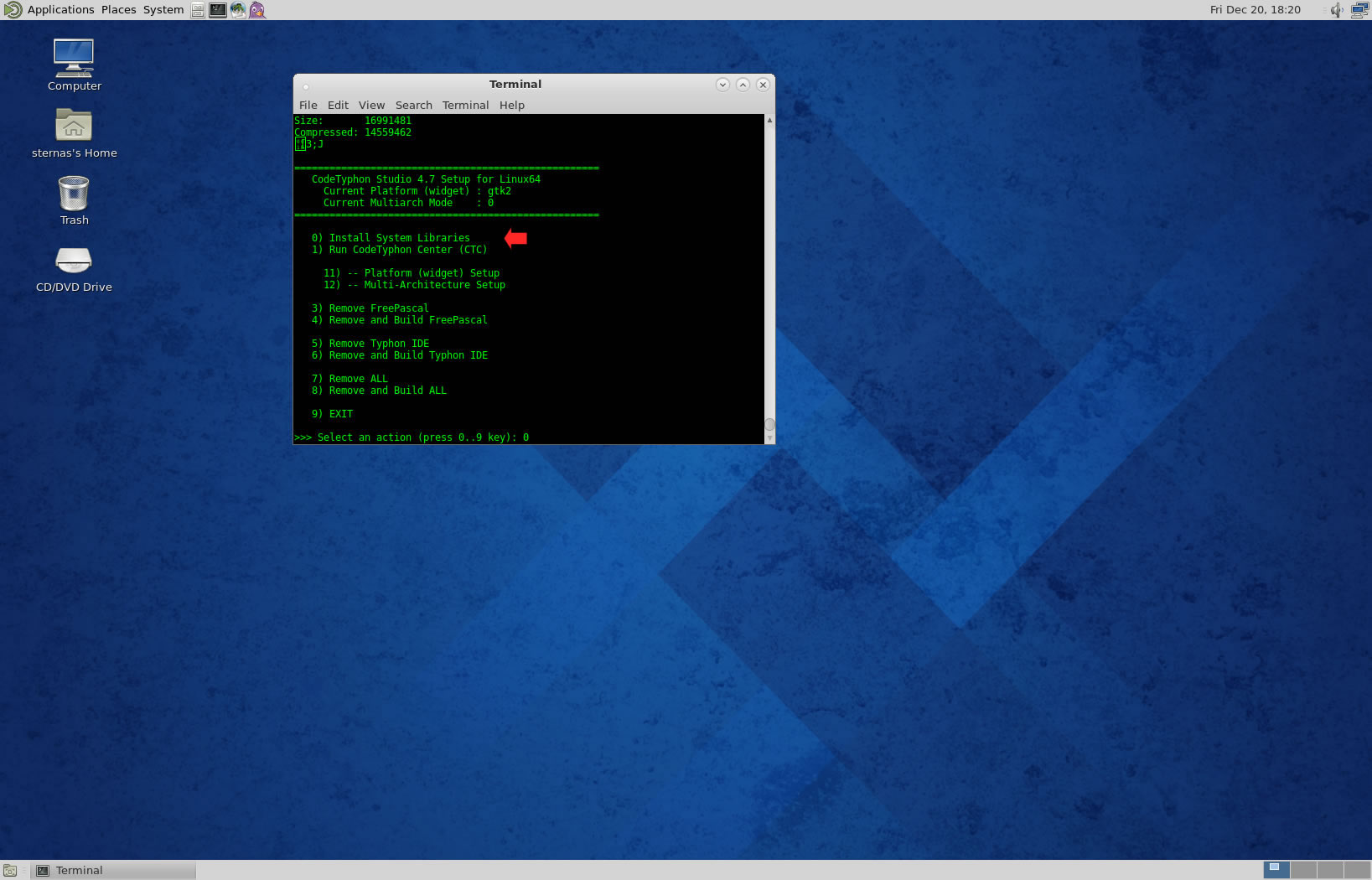This screenshot has height=880, width=1372.
Task: Switch to the fourth workspace
Action: click(x=1357, y=870)
